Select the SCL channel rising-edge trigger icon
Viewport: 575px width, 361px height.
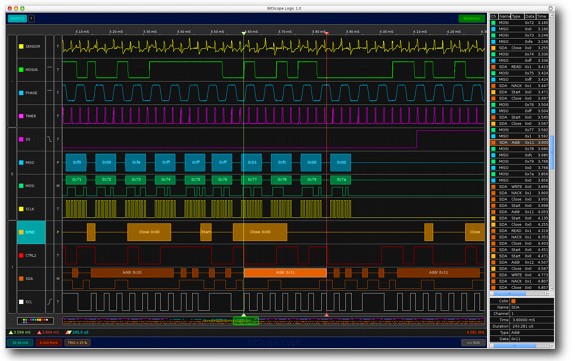50,302
